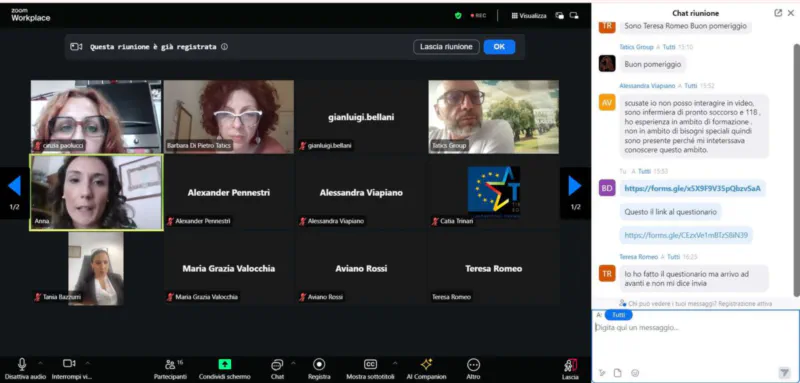Close the Chat riunione panel
This screenshot has height=383, width=800.
(791, 13)
